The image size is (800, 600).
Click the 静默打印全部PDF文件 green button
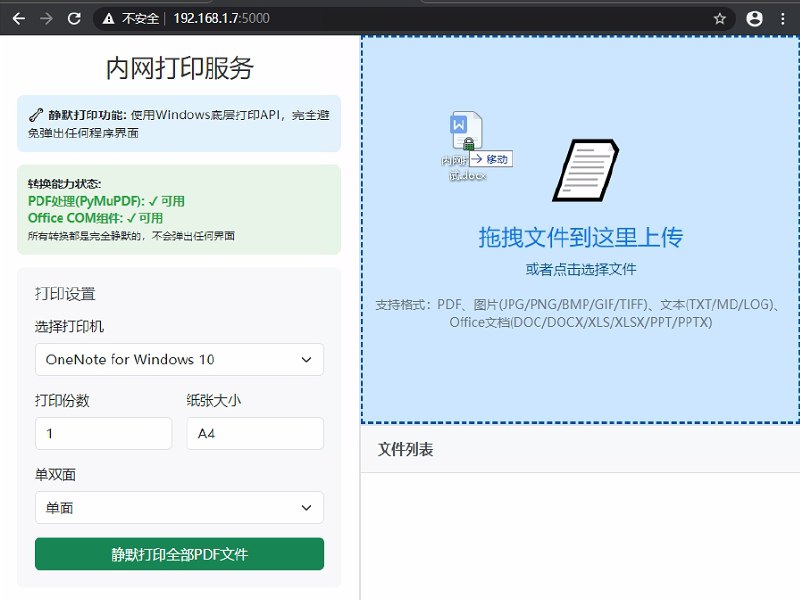(178, 553)
